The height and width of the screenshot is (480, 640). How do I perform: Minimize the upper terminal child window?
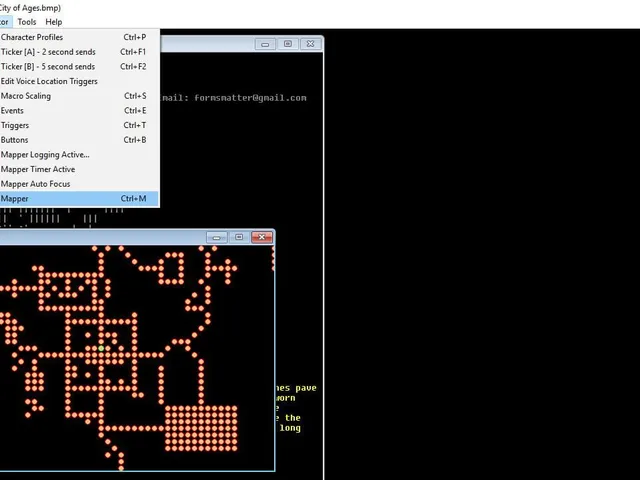pyautogui.click(x=265, y=44)
